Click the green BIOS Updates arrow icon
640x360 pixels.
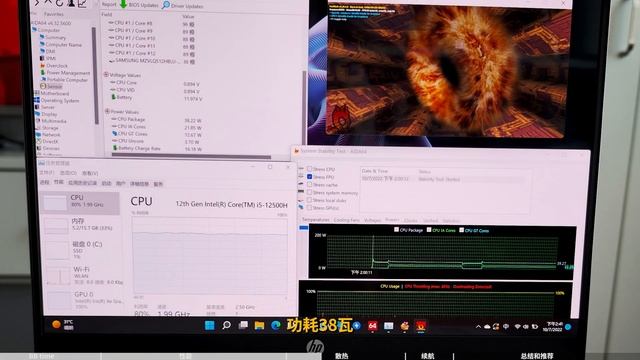click(123, 4)
